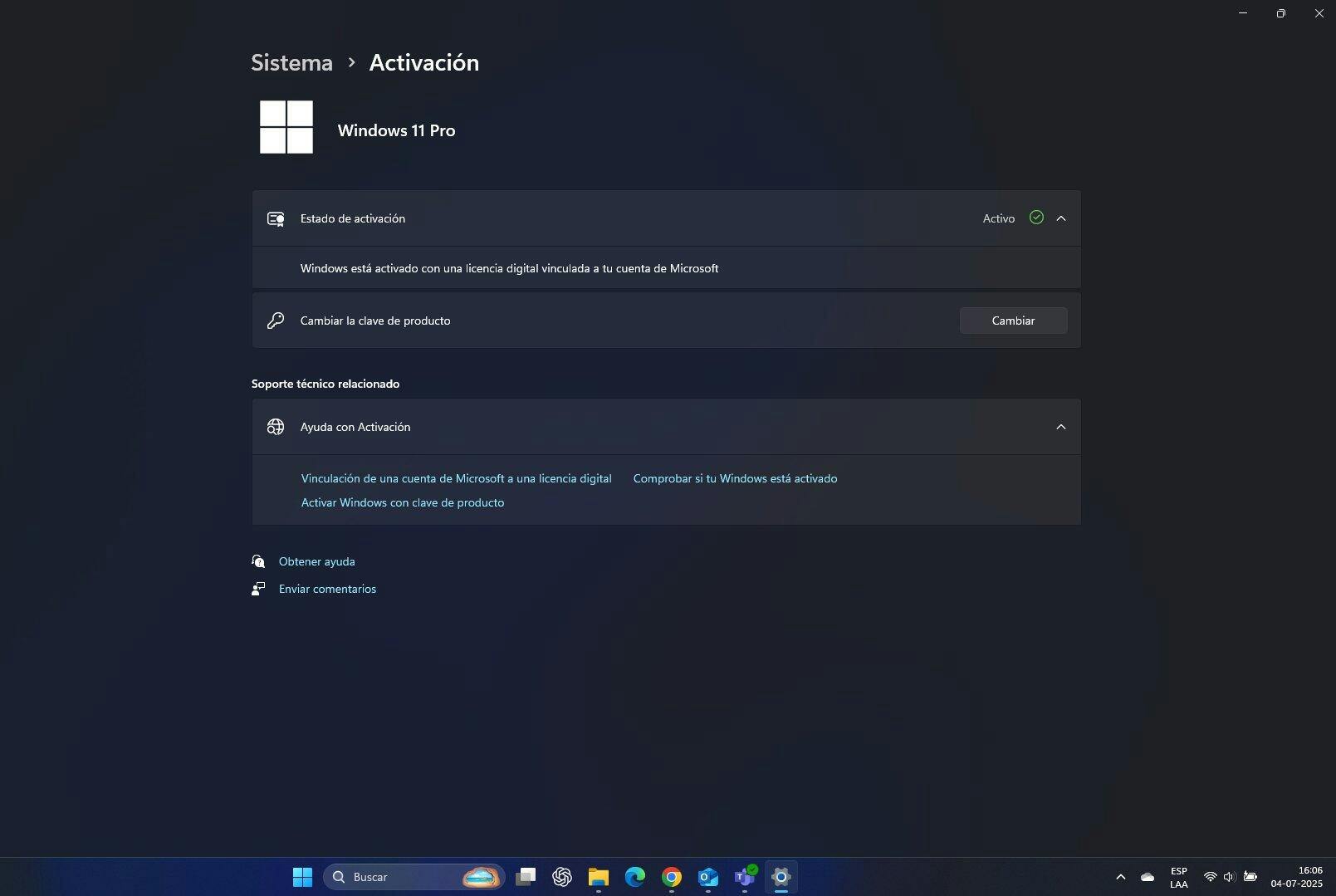The width and height of the screenshot is (1336, 896).
Task: Restore down the Settings window
Action: pos(1281,13)
